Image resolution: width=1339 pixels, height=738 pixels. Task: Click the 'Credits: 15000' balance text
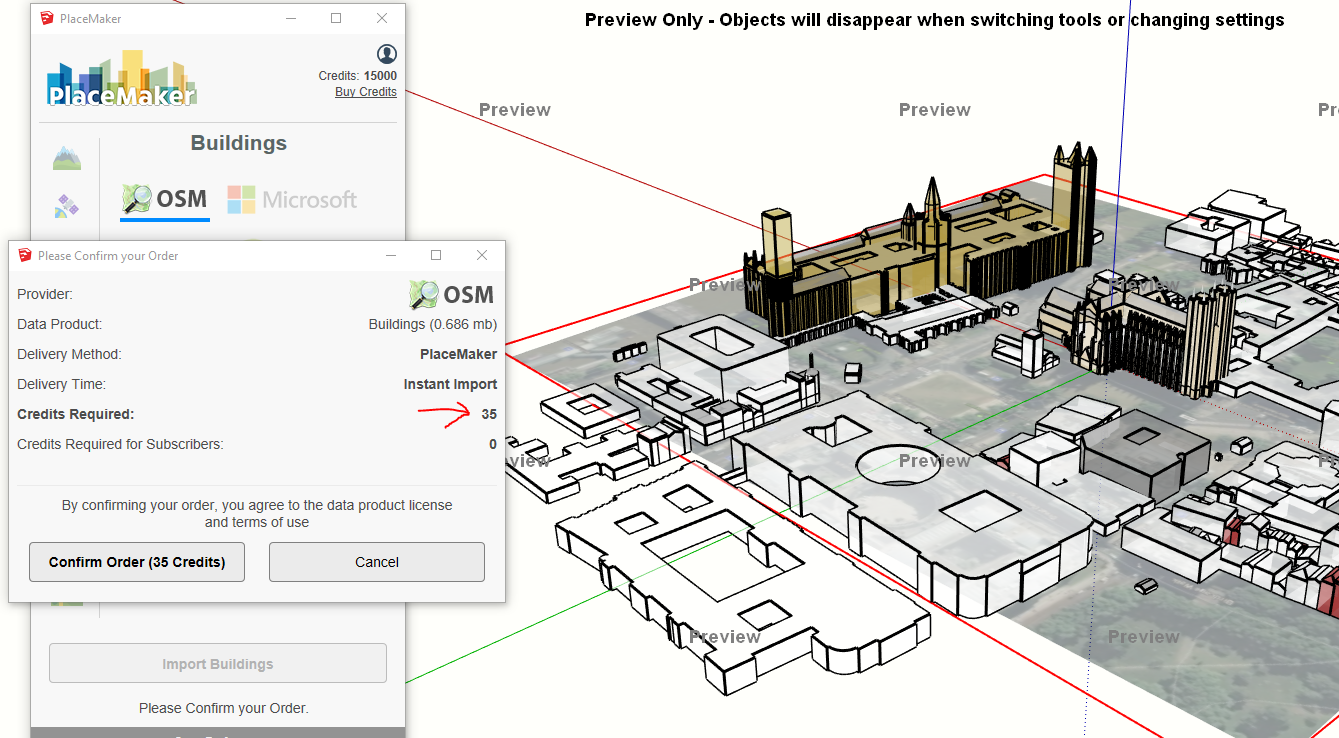pyautogui.click(x=358, y=76)
